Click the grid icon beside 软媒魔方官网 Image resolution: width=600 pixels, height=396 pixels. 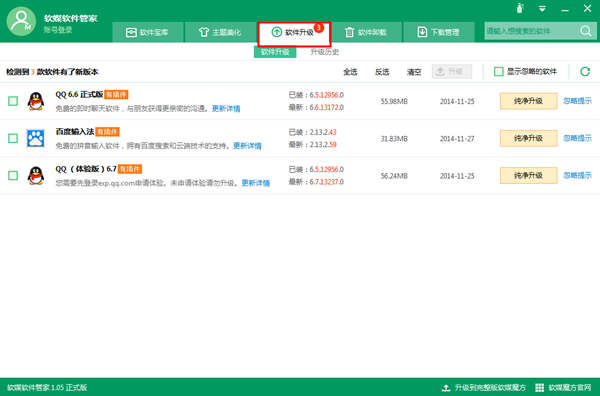(540, 388)
